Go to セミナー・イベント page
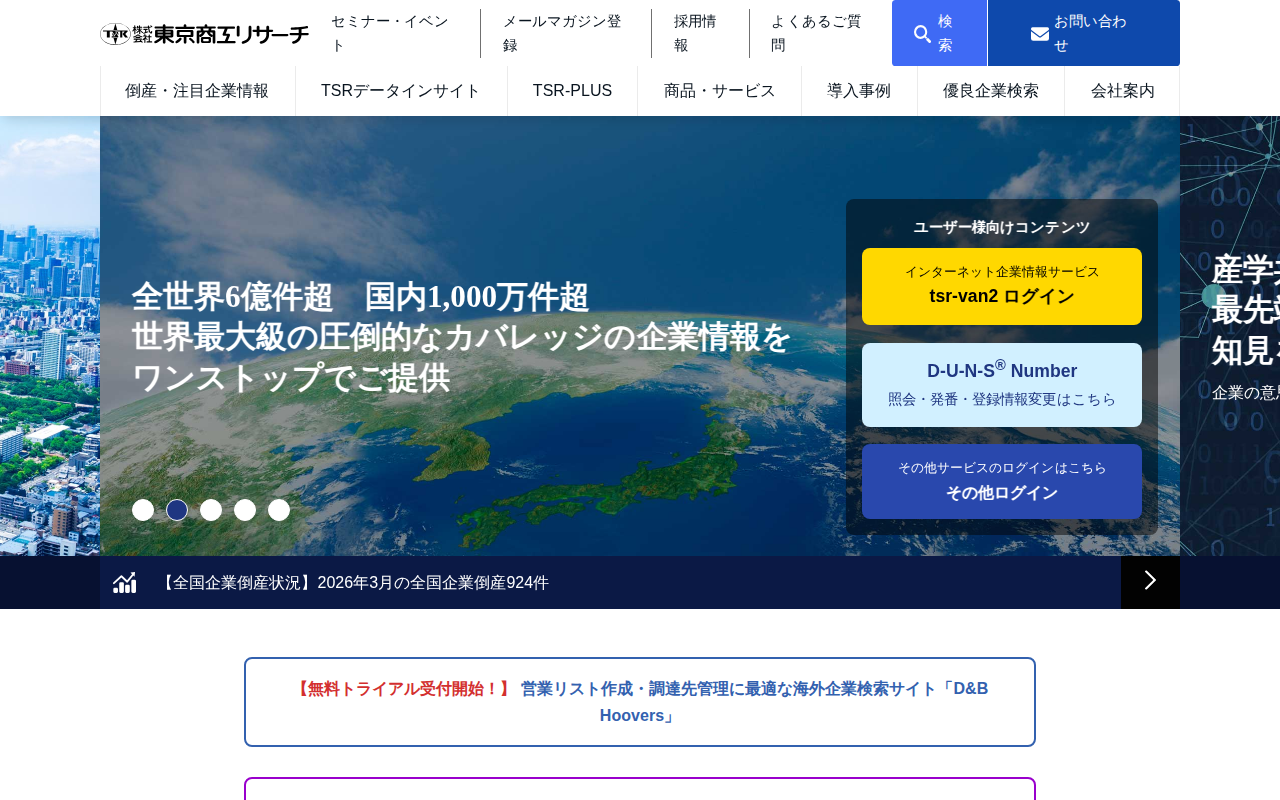Viewport: 1280px width, 800px height. [x=394, y=33]
